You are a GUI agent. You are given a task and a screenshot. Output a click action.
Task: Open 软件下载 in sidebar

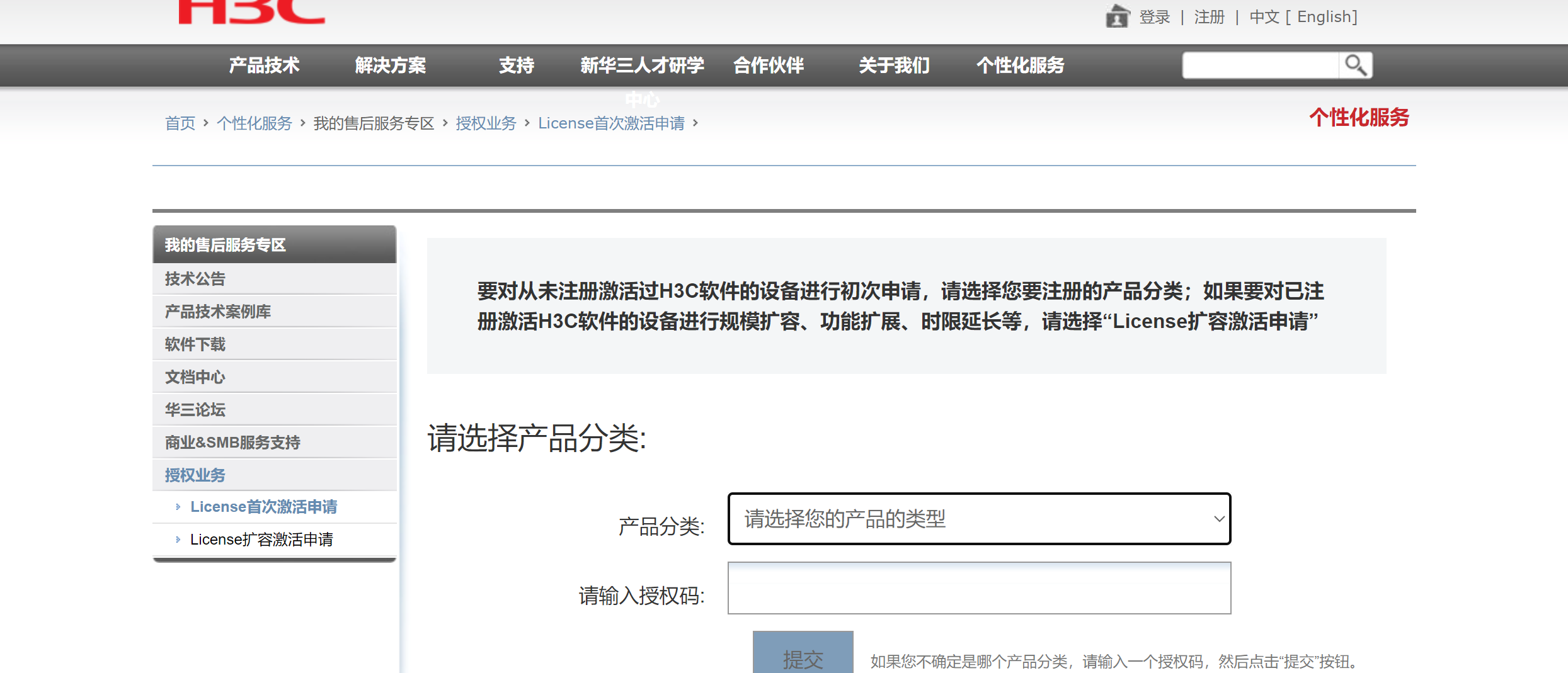click(x=274, y=344)
